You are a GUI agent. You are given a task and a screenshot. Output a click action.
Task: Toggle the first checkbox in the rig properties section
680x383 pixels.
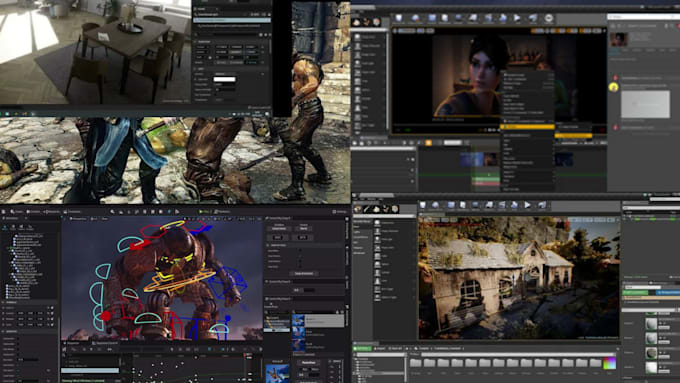(x=300, y=251)
